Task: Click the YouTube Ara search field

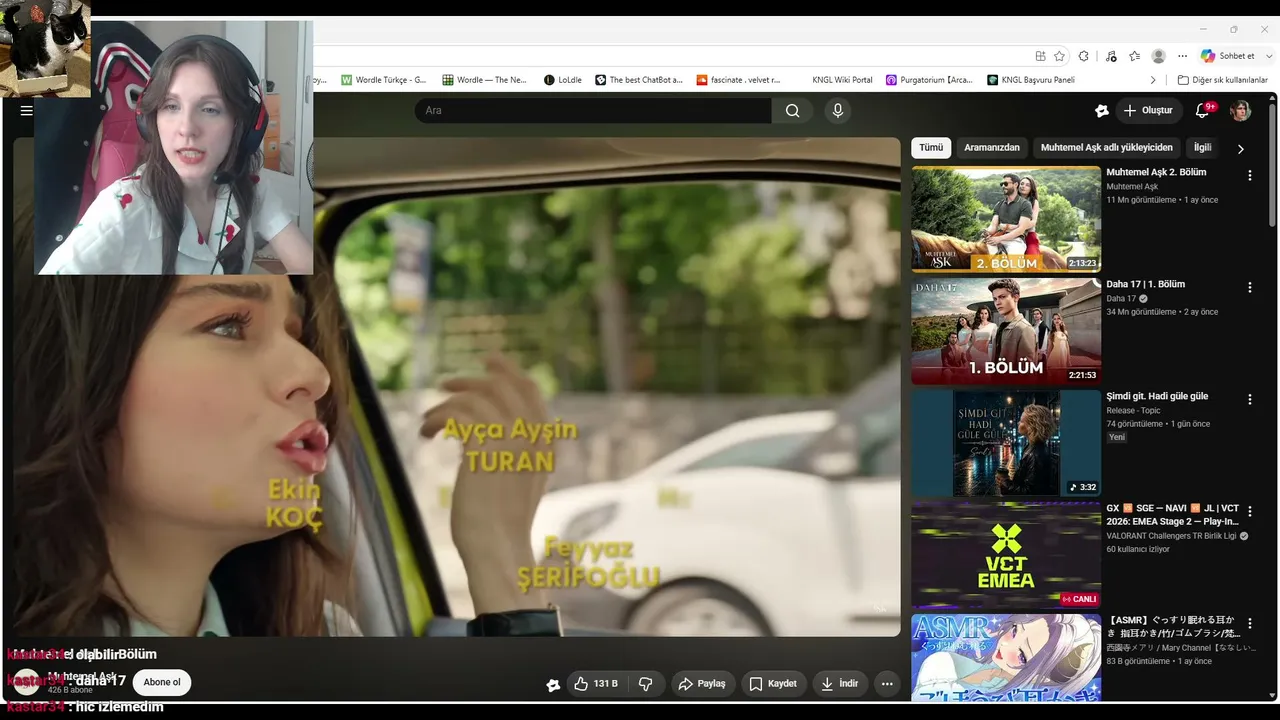Action: tap(593, 110)
